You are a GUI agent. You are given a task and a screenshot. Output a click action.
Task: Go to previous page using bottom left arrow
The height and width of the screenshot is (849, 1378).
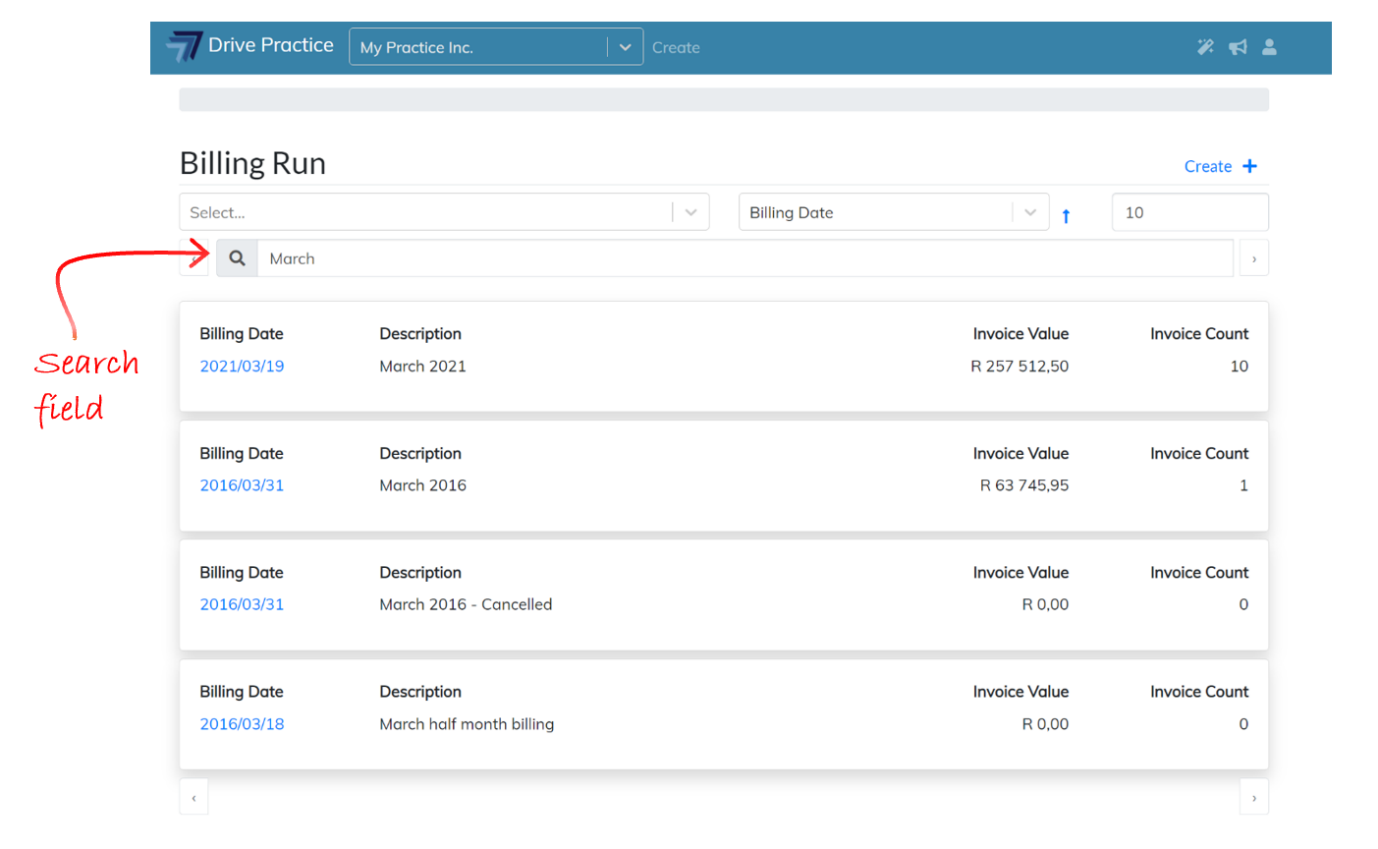pyautogui.click(x=194, y=797)
